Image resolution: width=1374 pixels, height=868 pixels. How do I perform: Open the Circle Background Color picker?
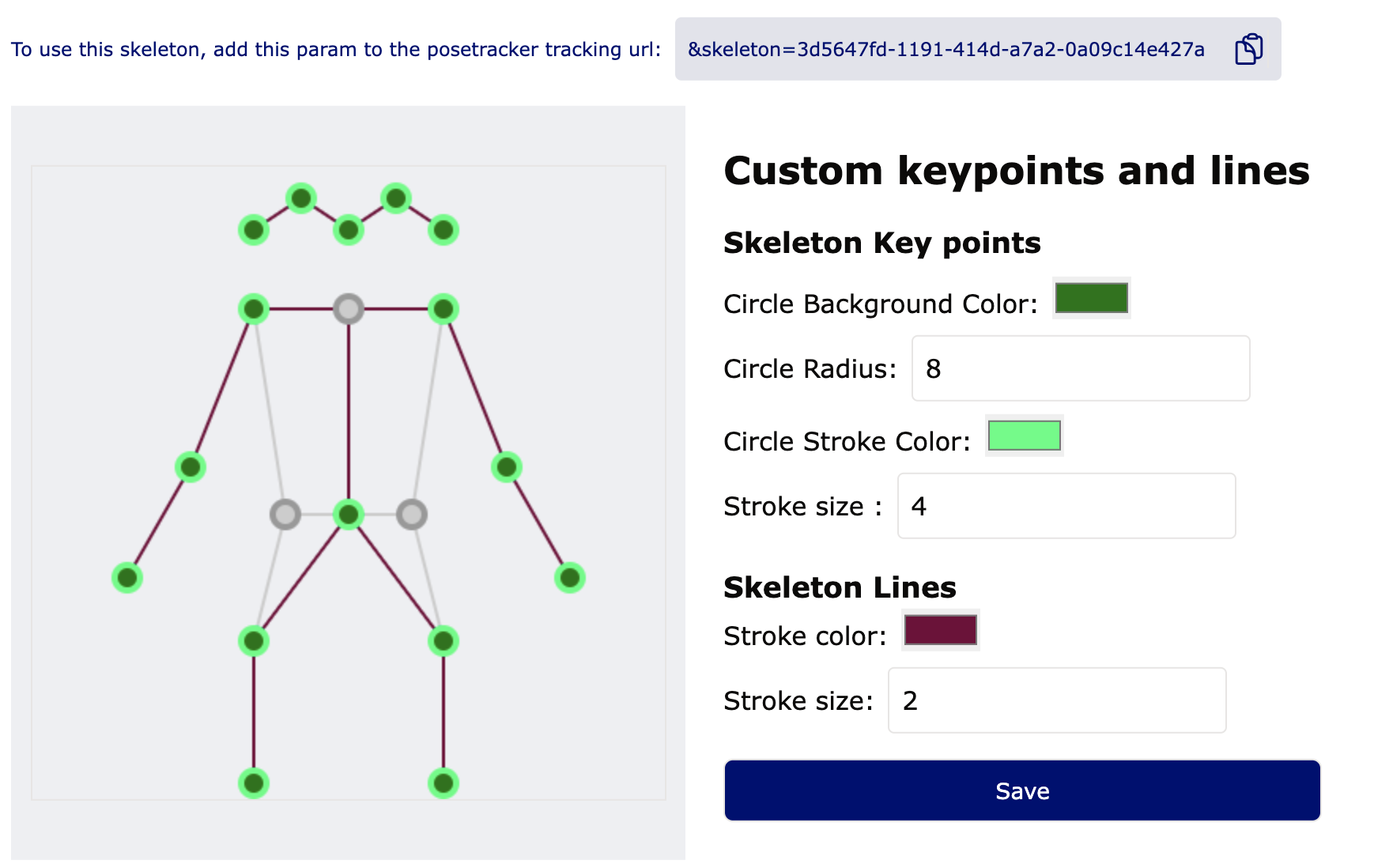tap(1091, 298)
